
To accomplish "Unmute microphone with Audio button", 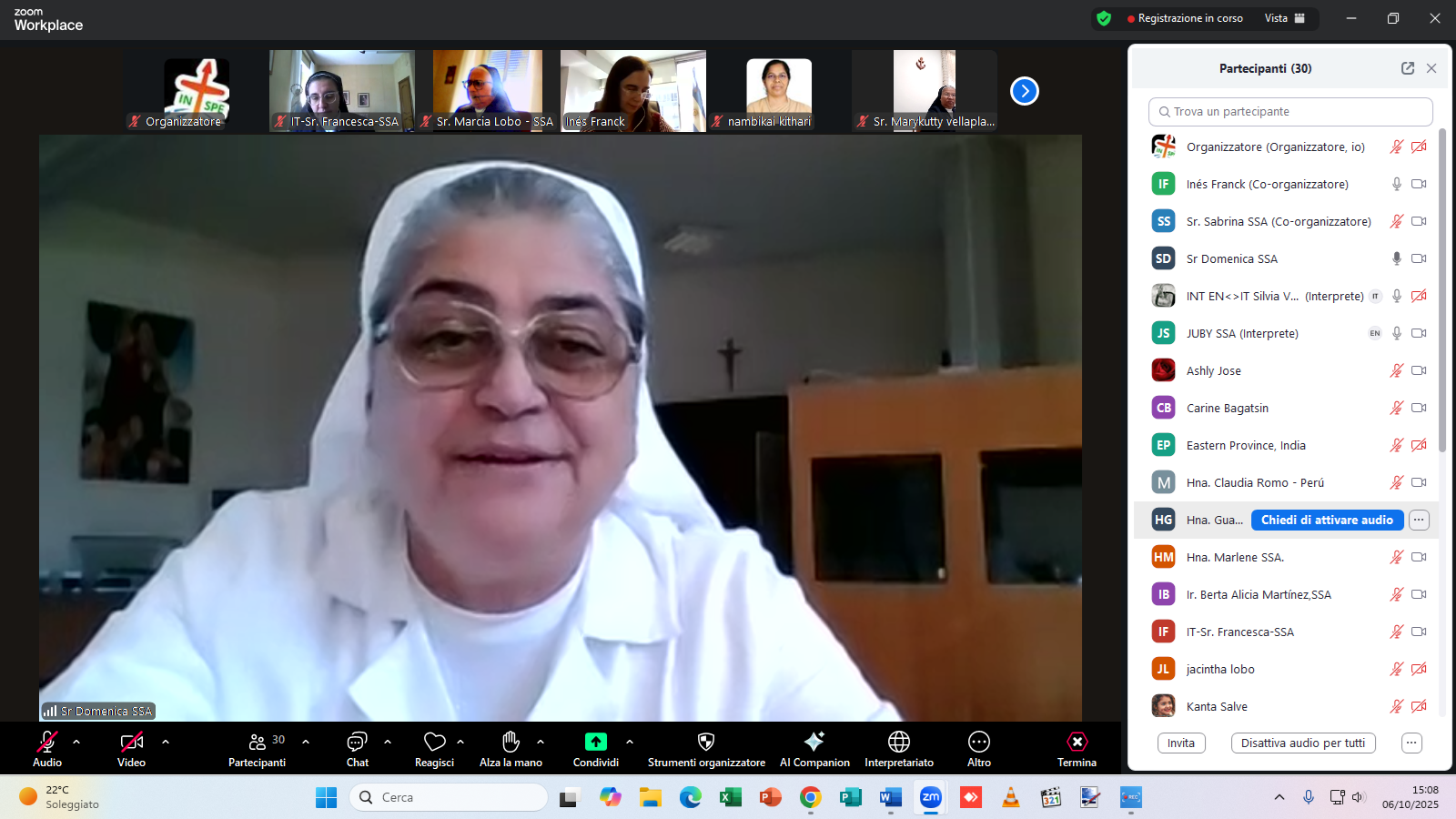I will point(47,742).
